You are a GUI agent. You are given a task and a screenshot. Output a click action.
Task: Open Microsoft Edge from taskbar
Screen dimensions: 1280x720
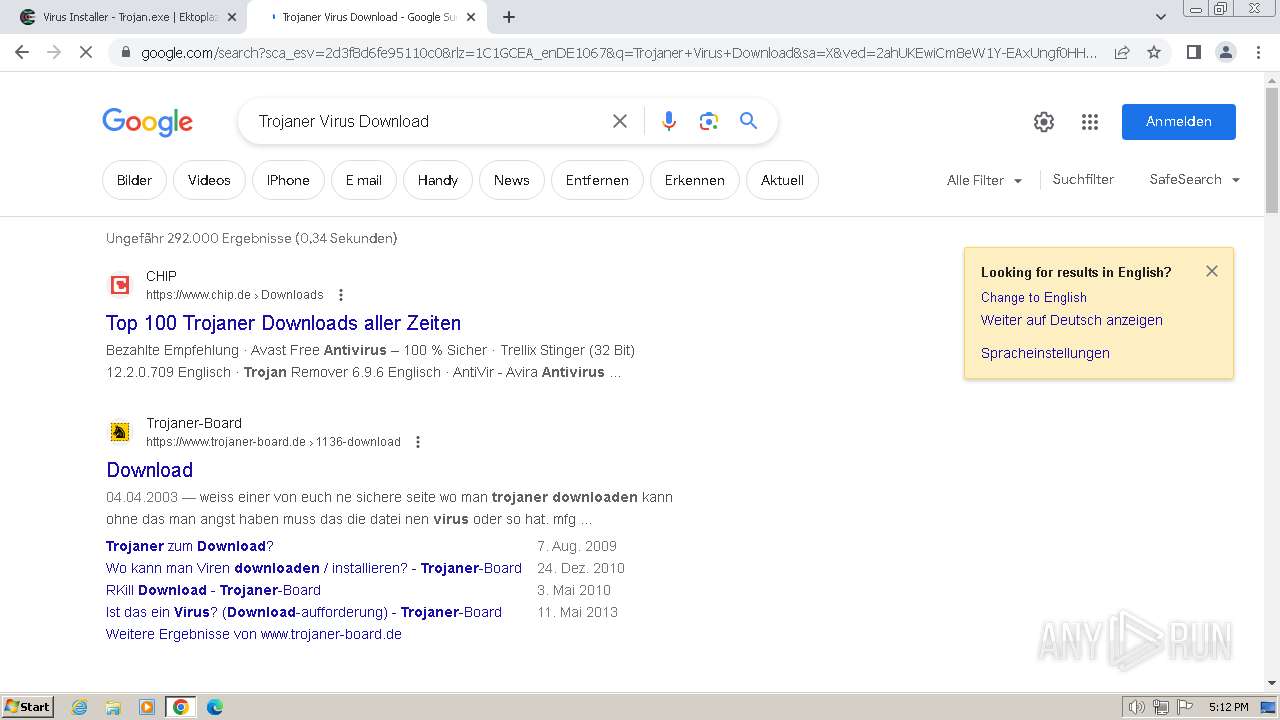point(215,707)
